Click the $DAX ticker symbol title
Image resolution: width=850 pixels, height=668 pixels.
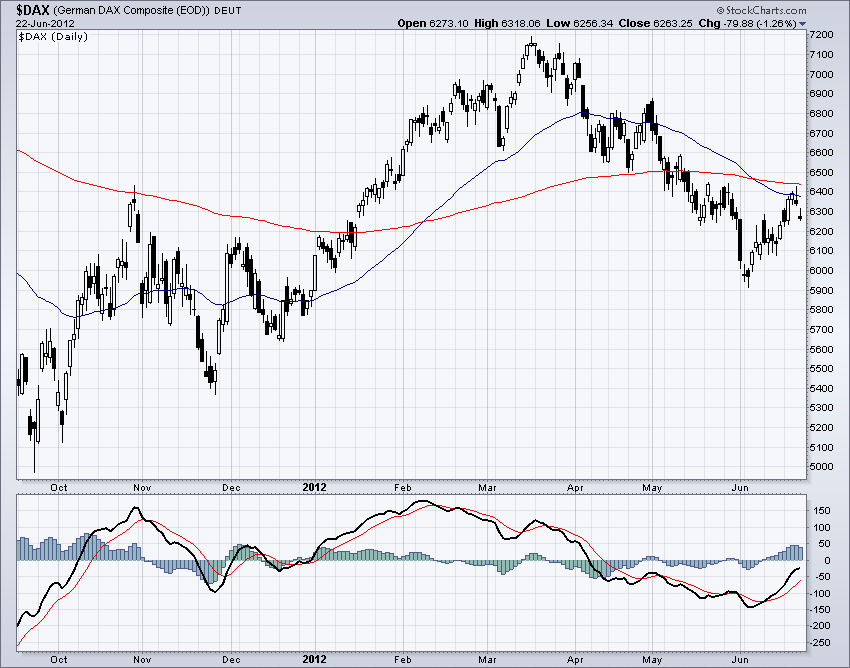click(33, 10)
